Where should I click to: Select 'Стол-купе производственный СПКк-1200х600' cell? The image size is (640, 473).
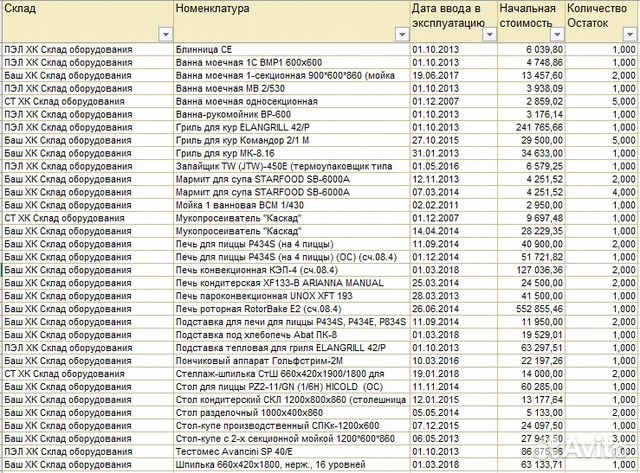coord(292,426)
